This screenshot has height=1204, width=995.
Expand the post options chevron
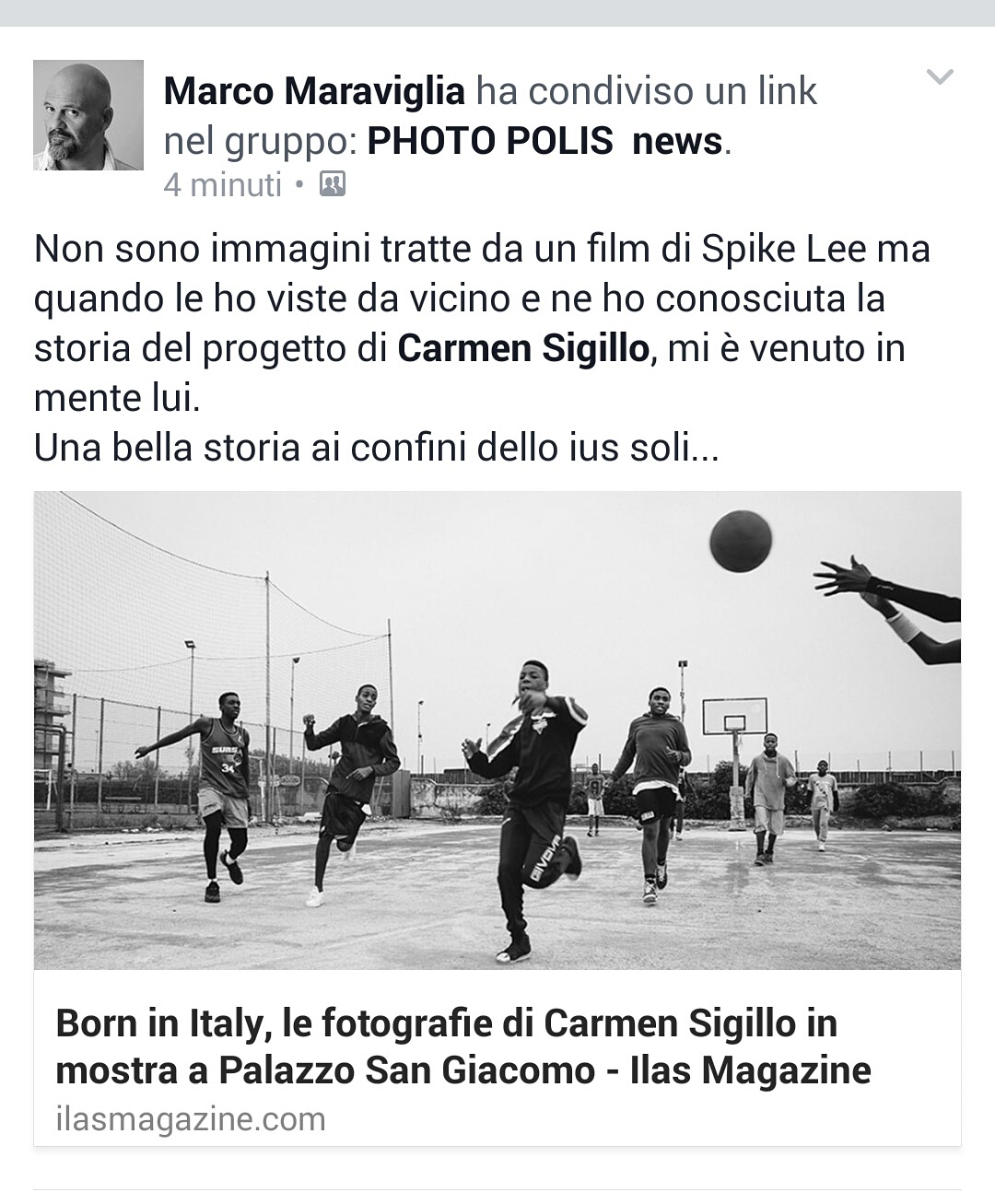[x=939, y=77]
